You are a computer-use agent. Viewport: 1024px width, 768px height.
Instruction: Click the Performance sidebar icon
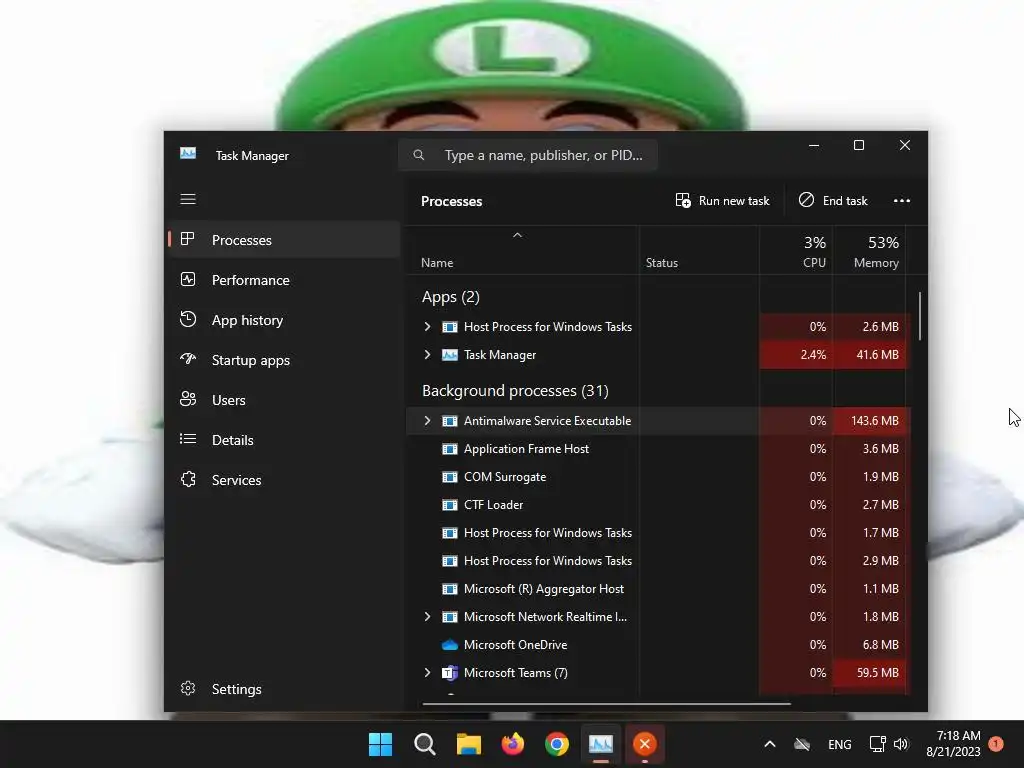point(187,280)
